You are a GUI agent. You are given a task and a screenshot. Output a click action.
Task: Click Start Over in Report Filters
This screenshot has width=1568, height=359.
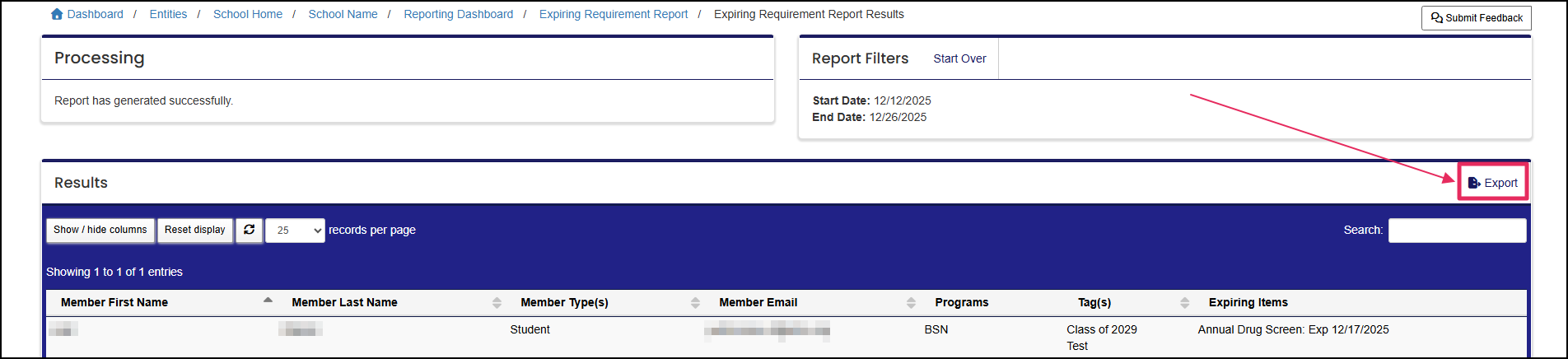tap(959, 58)
